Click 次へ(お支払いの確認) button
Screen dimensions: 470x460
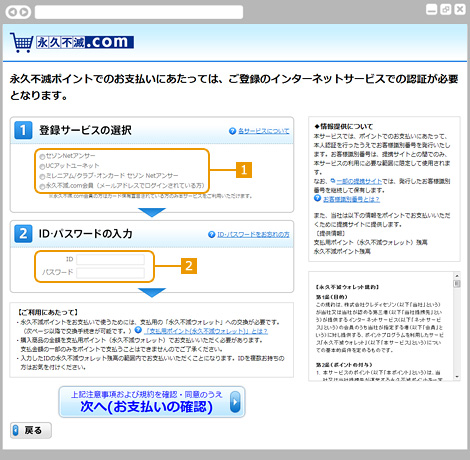pyautogui.click(x=152, y=402)
